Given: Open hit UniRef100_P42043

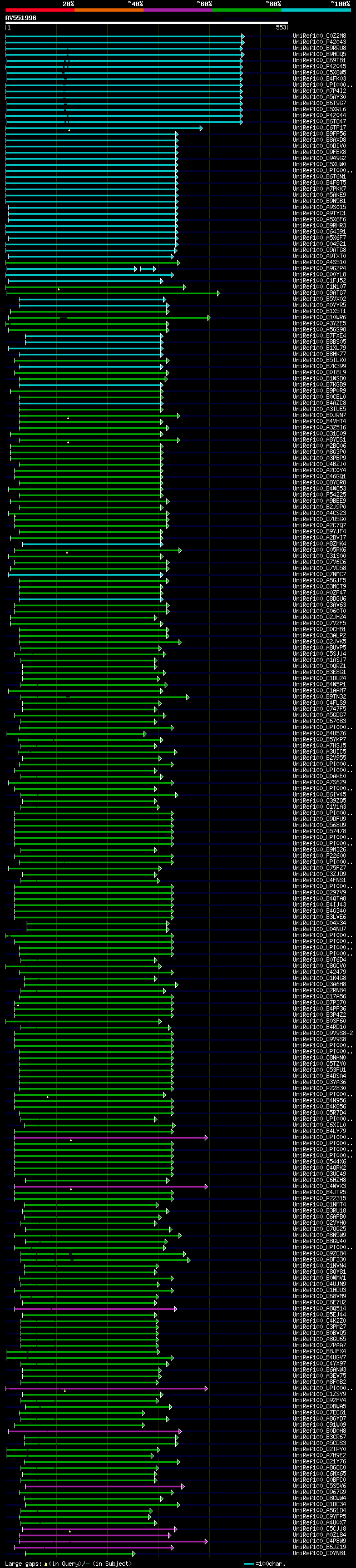Looking at the screenshot, I should (319, 42).
